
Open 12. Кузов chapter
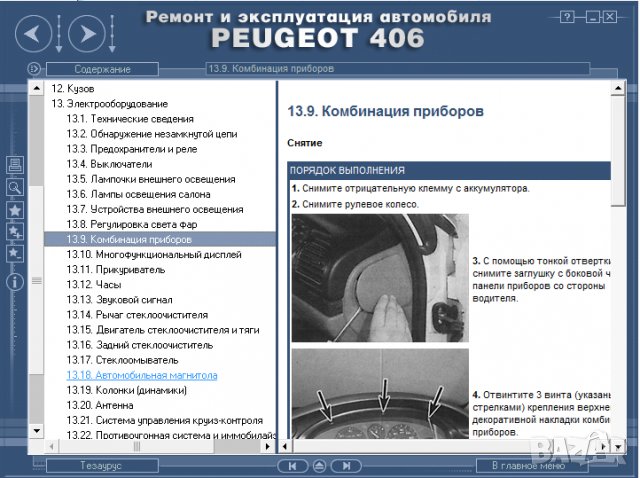[73, 89]
